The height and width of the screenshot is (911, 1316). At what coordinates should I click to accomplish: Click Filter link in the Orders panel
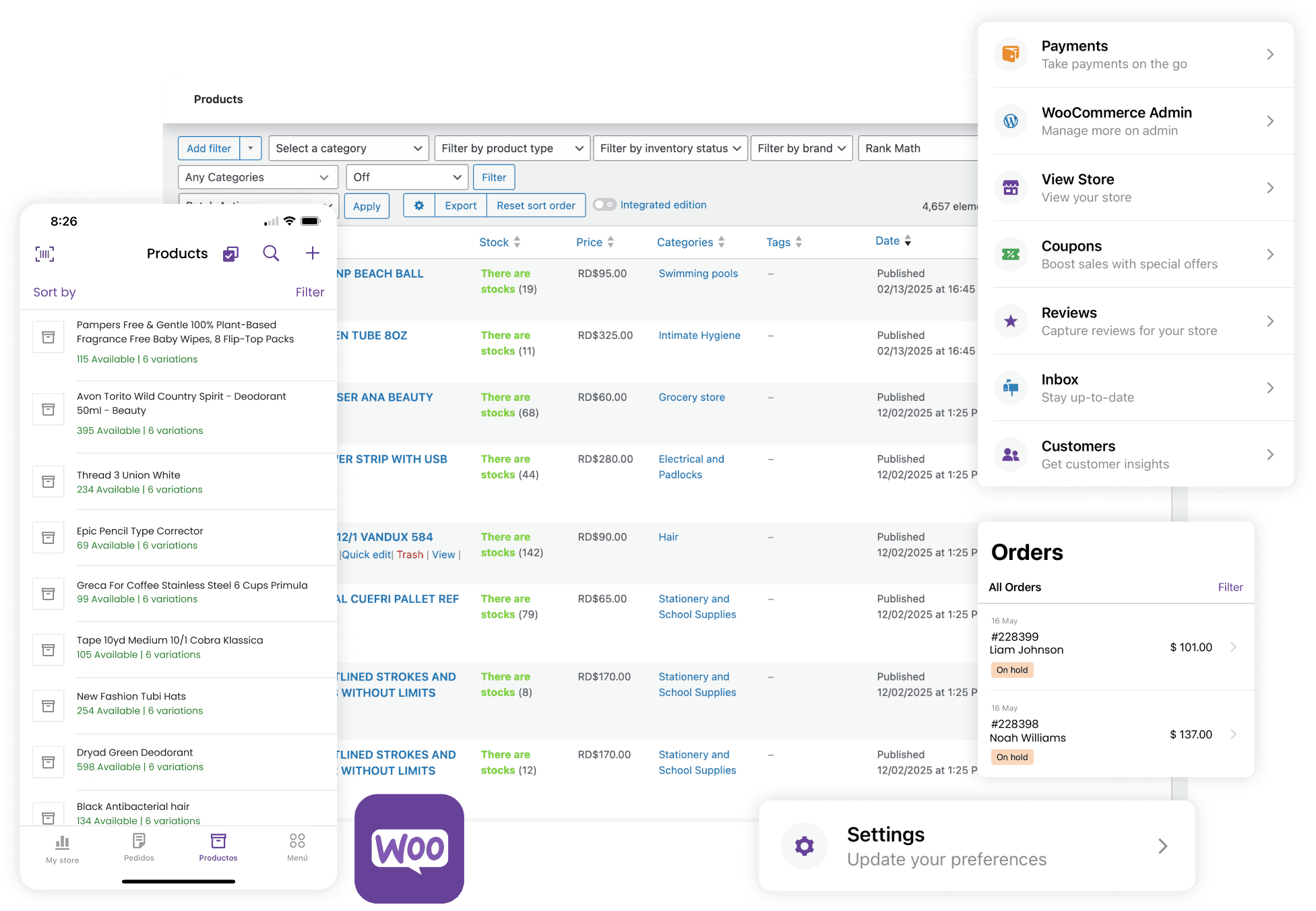tap(1230, 587)
